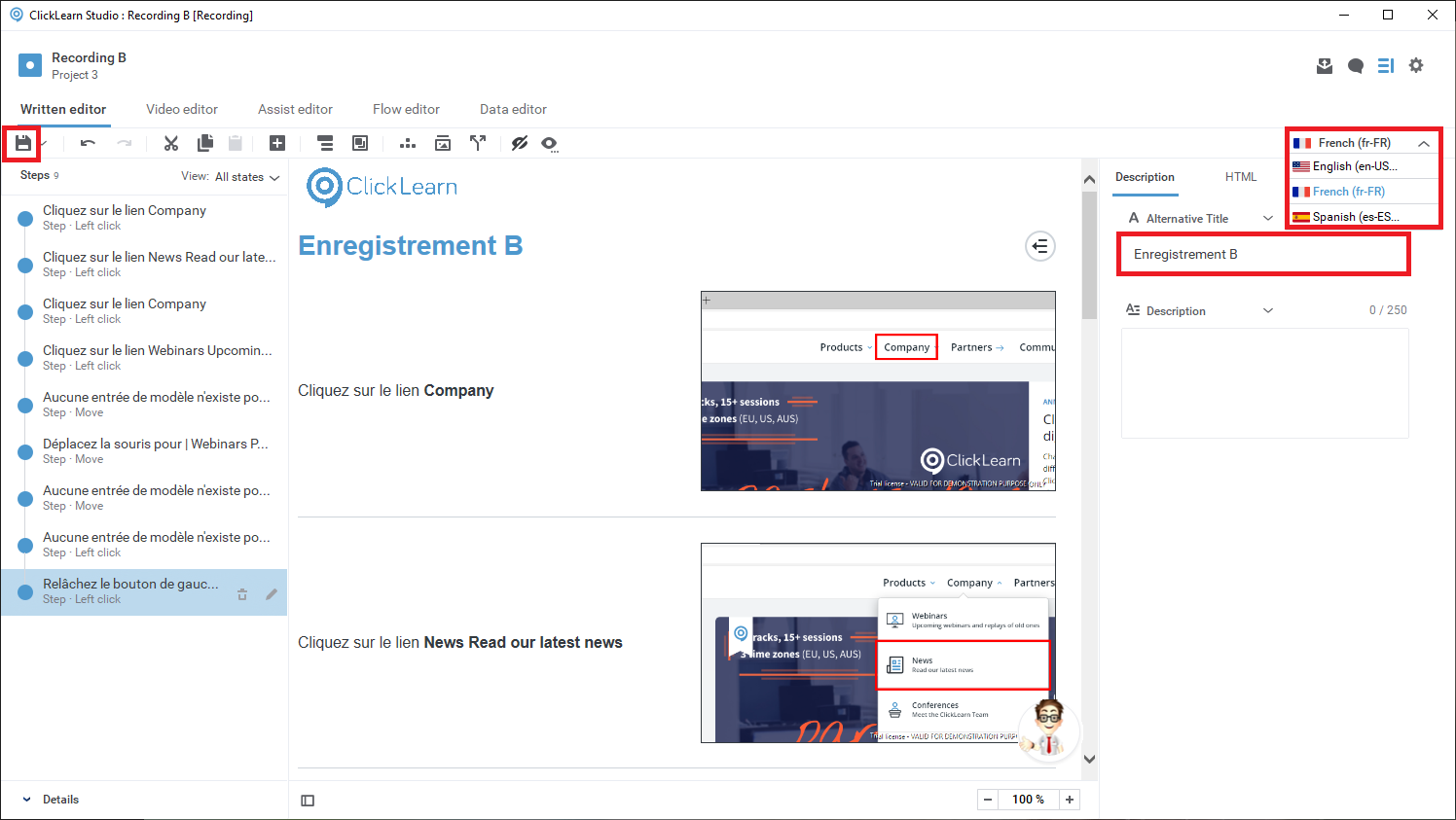Edit the Relâchez le bouton step with pencil
1456x820 pixels.
[x=272, y=594]
